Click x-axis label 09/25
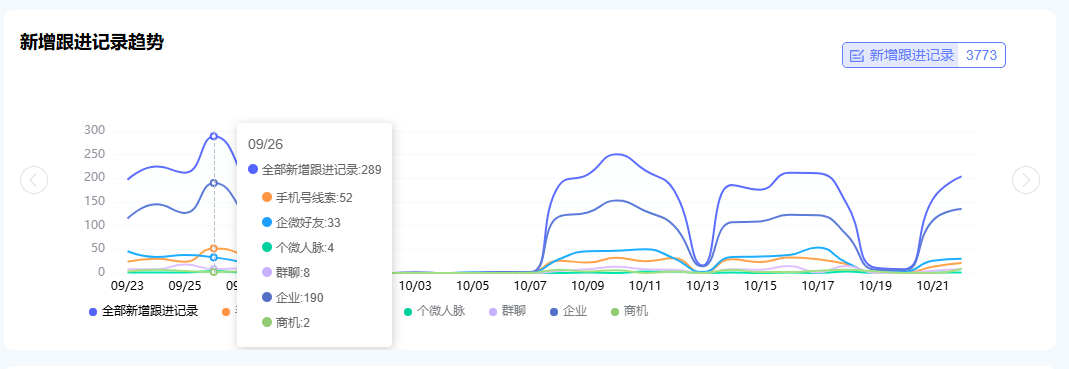This screenshot has height=369, width=1069. coord(185,286)
